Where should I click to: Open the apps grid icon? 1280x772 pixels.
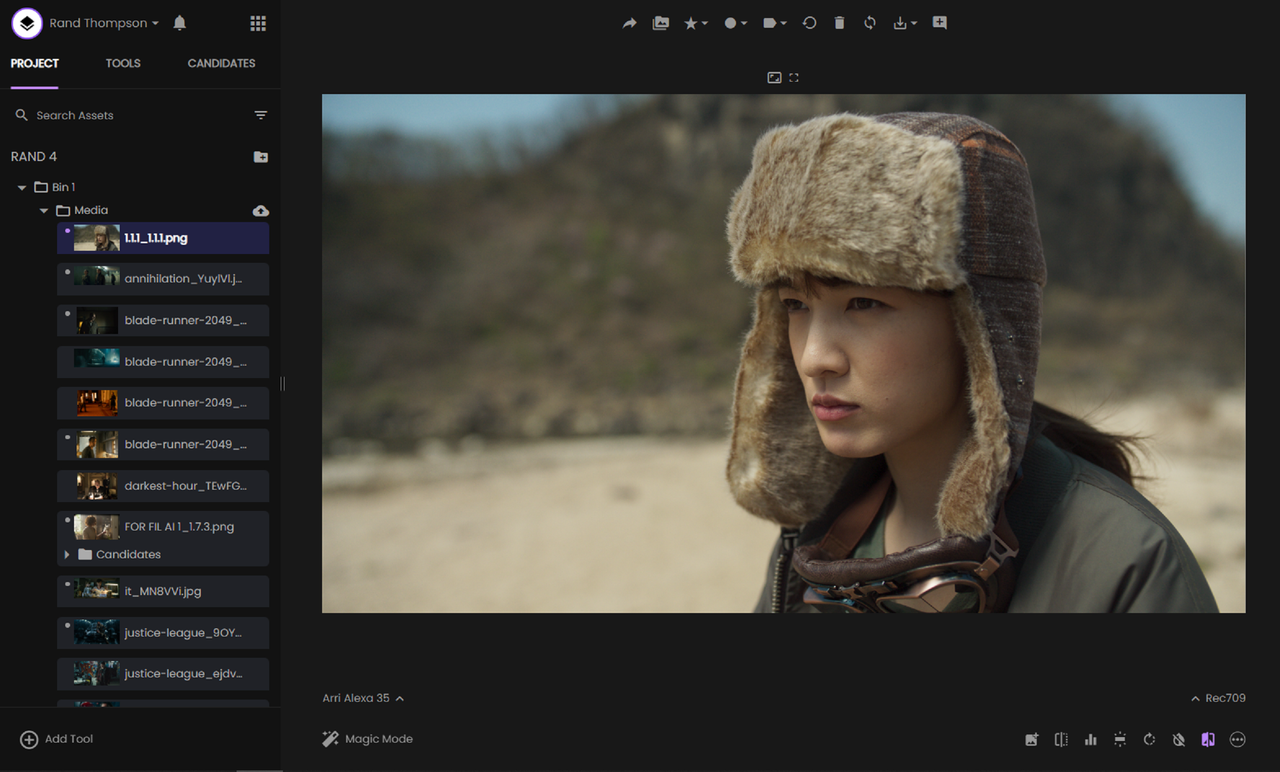(258, 23)
